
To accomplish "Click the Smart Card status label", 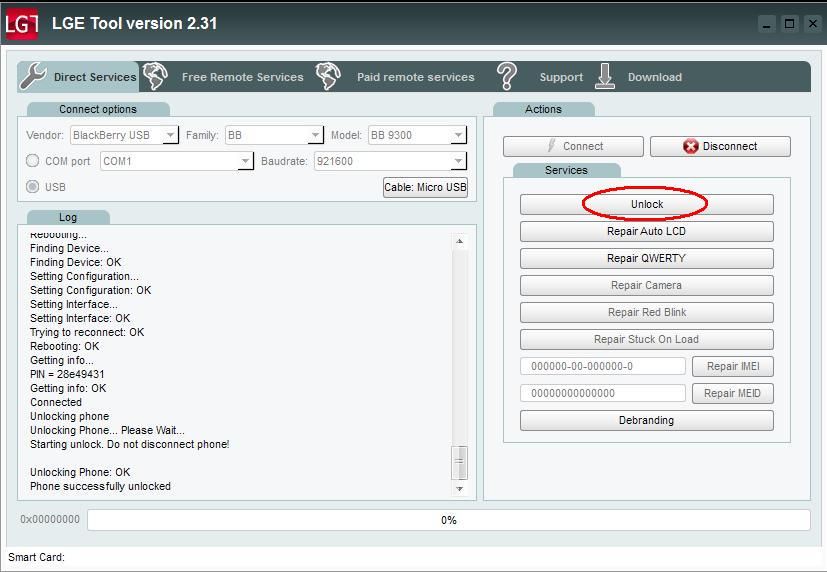I will pyautogui.click(x=36, y=557).
